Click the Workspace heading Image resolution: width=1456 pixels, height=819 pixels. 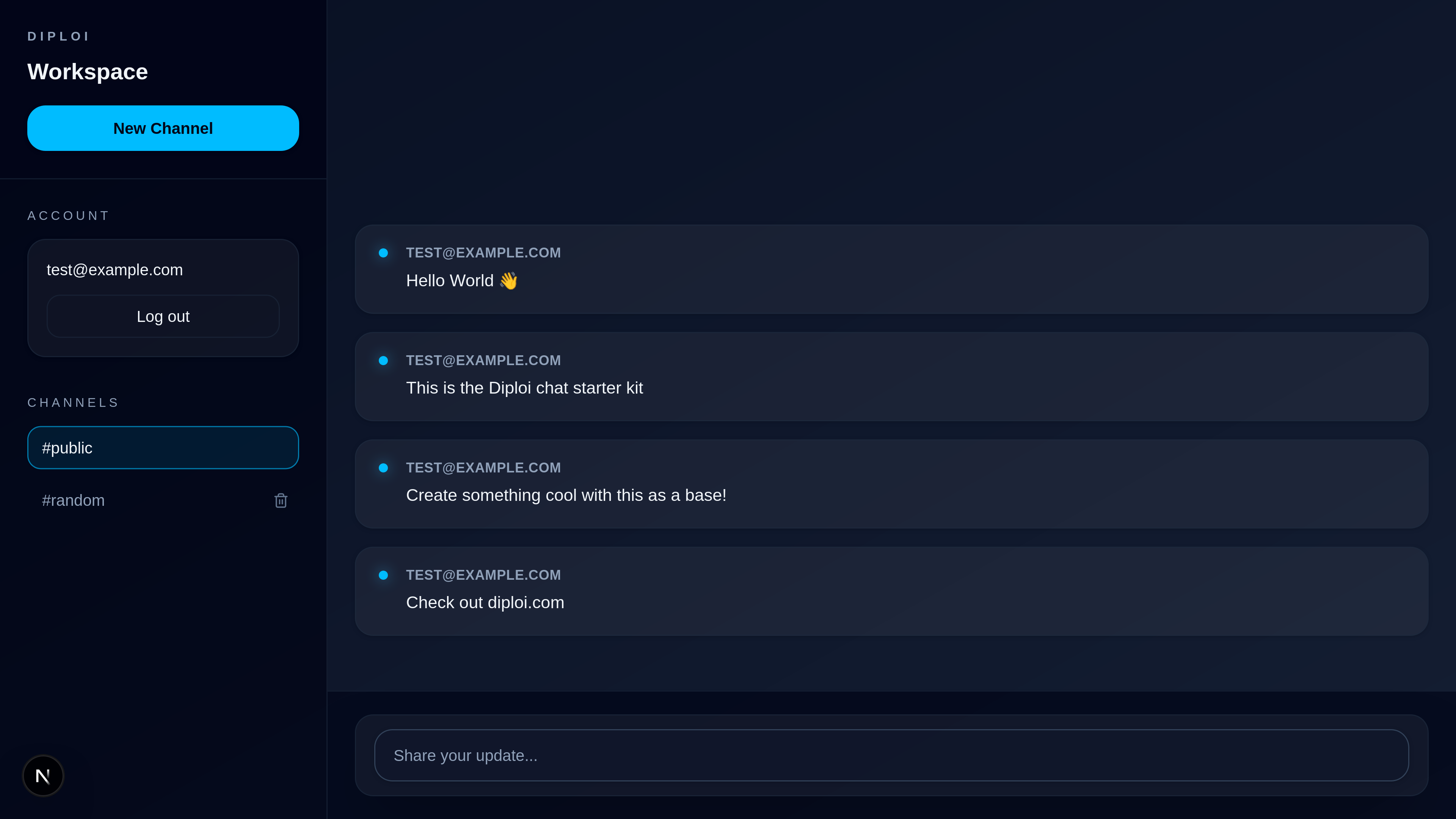pos(88,72)
